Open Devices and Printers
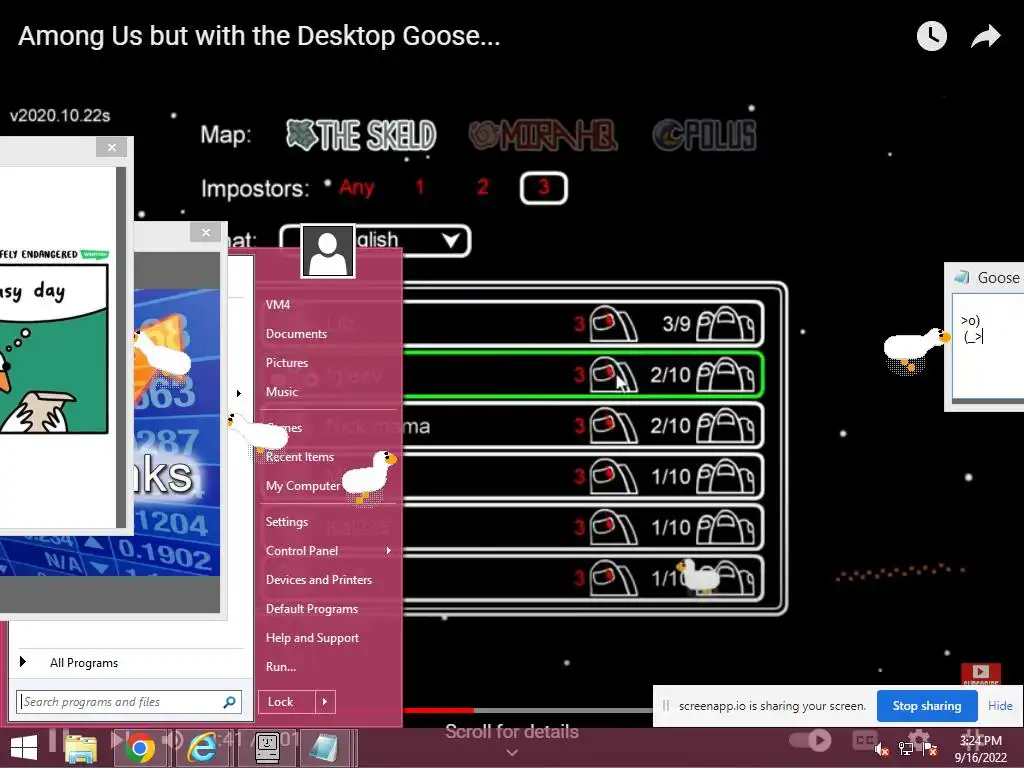 (x=319, y=579)
